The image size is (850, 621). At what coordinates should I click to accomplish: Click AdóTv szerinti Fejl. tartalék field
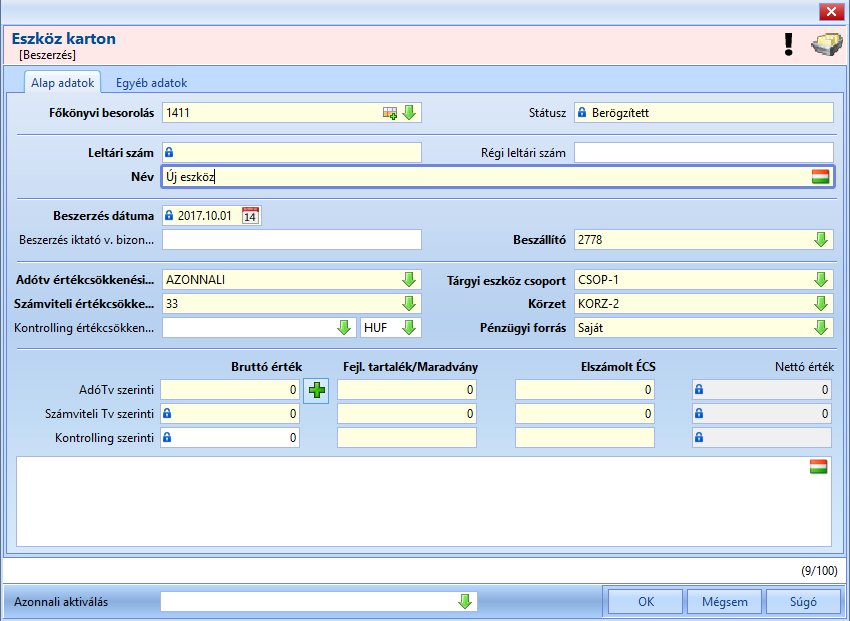pyautogui.click(x=407, y=390)
